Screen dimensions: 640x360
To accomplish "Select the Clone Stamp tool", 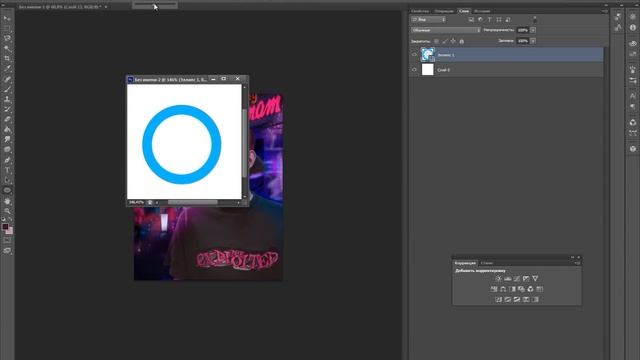I will (x=7, y=99).
